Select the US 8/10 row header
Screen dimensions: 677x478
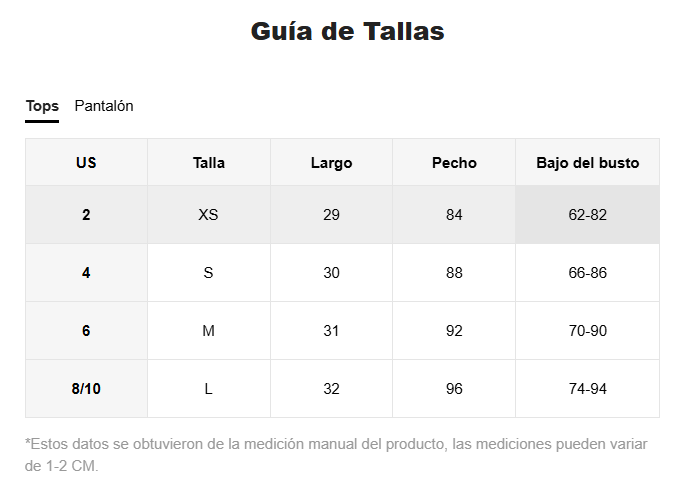(86, 389)
